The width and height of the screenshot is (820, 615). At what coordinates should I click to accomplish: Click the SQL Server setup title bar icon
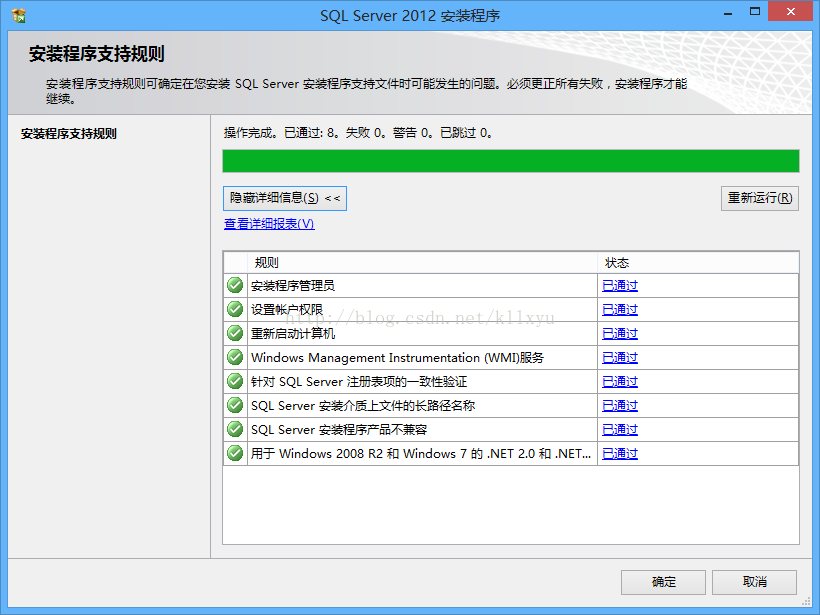pos(18,16)
